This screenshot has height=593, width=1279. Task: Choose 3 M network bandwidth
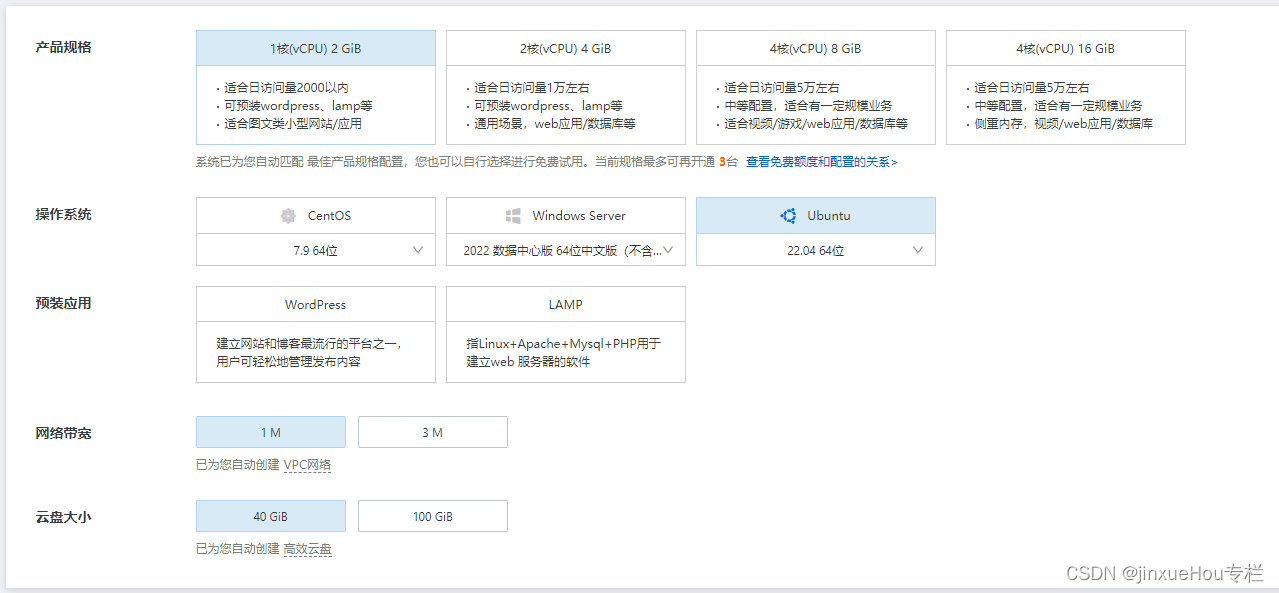433,432
